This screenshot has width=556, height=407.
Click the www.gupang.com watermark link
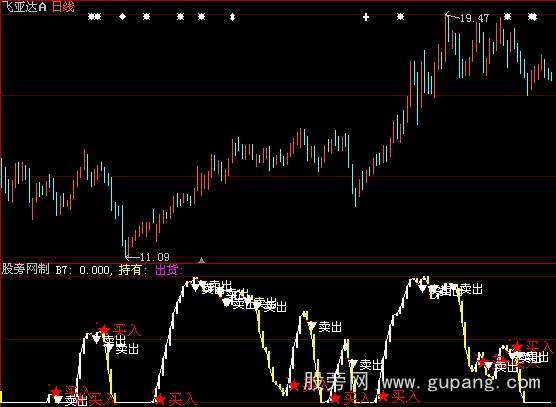[x=462, y=383]
